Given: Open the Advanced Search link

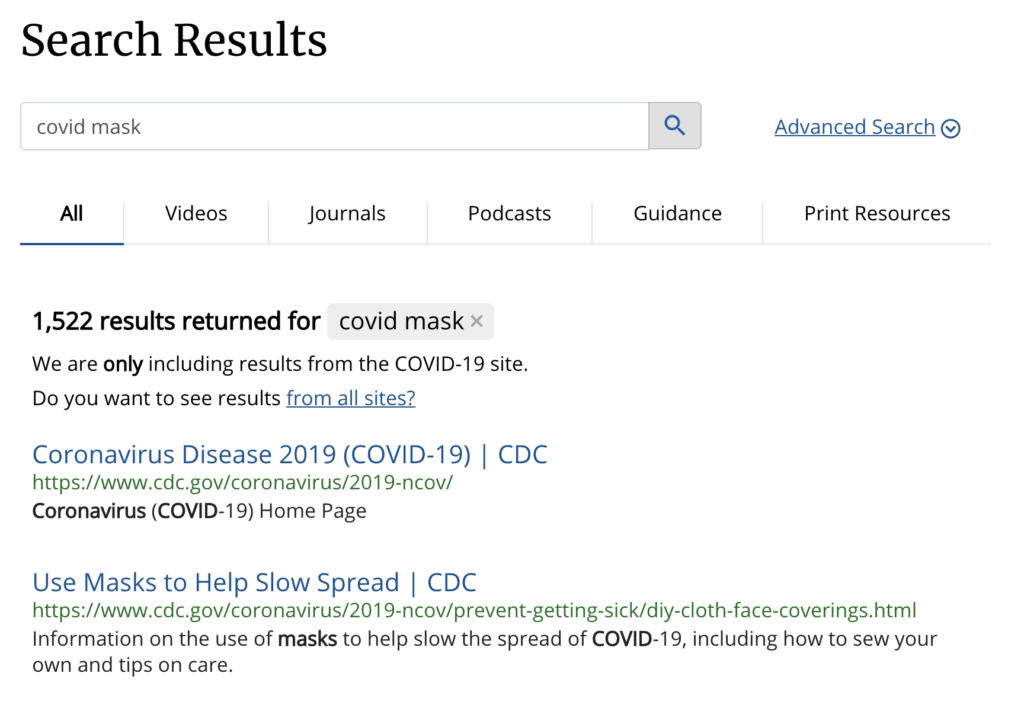Looking at the screenshot, I should 854,127.
